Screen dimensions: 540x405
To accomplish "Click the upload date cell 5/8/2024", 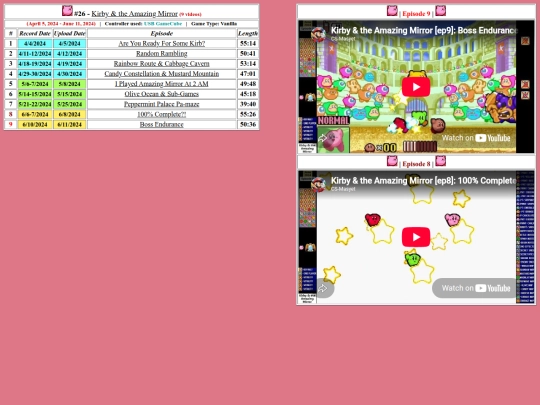I will [70, 84].
